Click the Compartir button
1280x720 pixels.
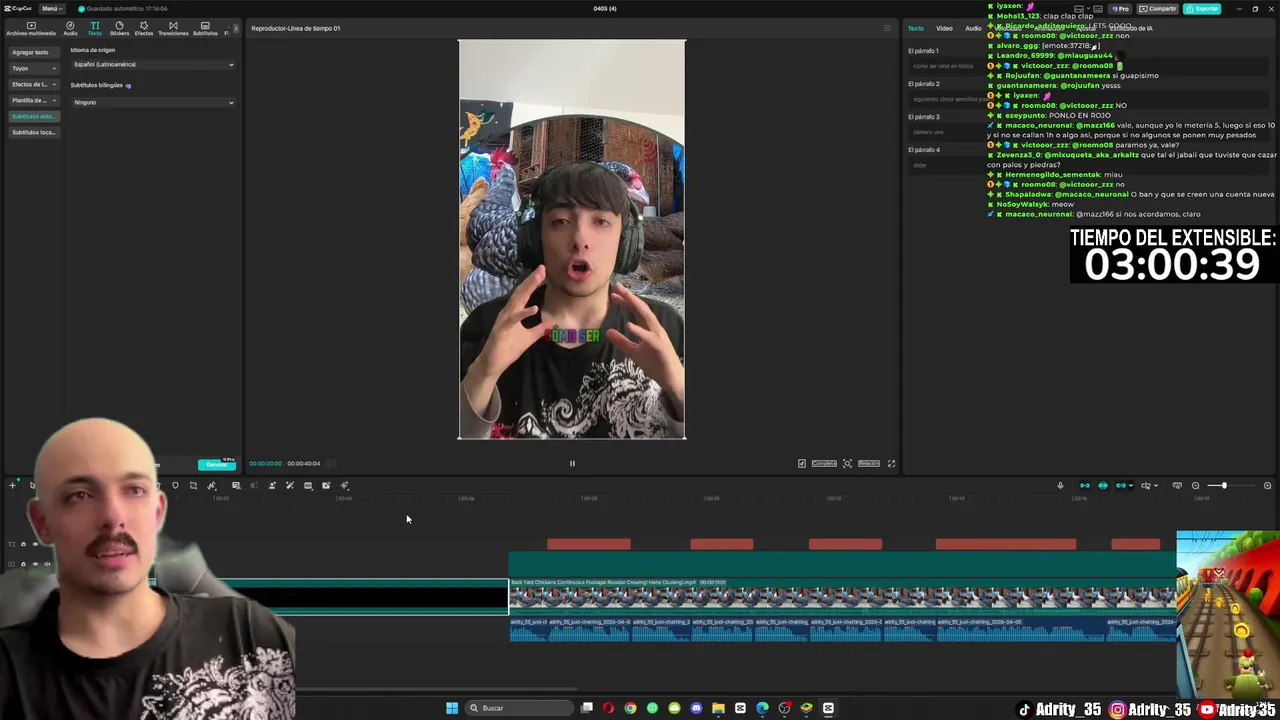1157,9
